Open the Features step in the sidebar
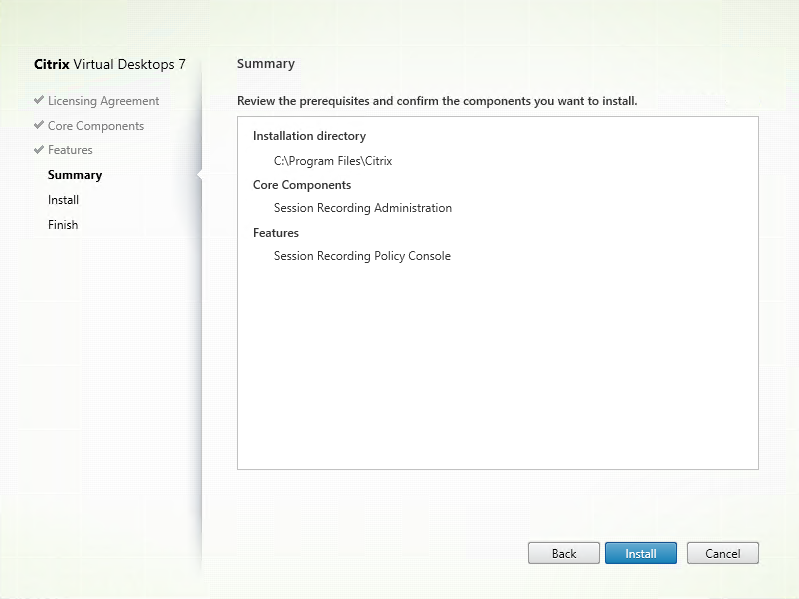The height and width of the screenshot is (599, 799). click(x=70, y=150)
